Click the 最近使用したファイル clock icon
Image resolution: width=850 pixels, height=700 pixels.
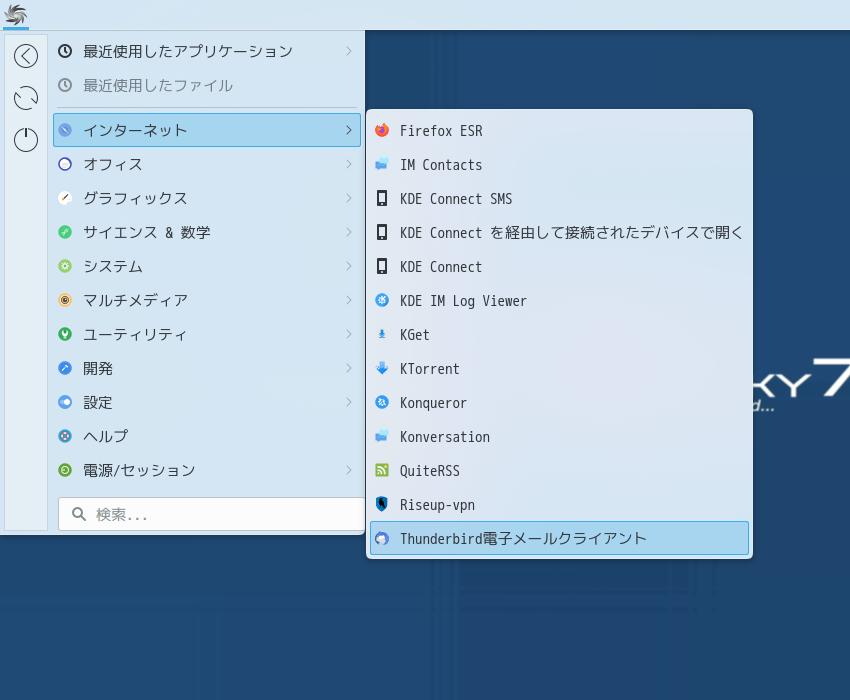coord(65,85)
